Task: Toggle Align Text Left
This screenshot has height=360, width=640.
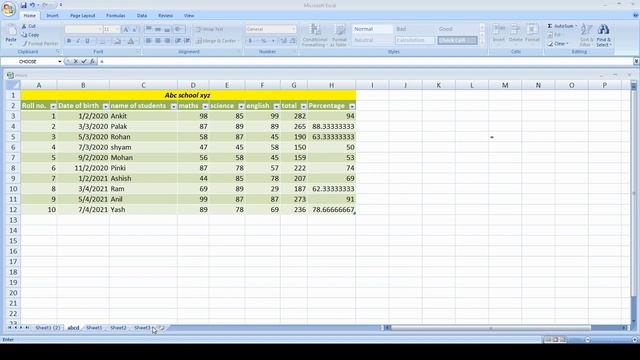Action: coord(149,41)
